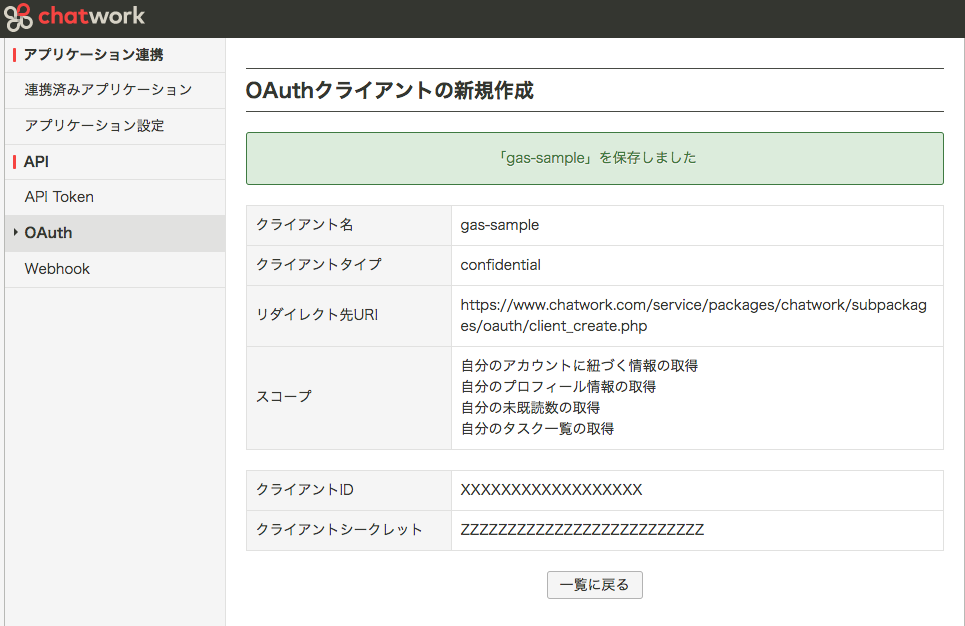This screenshot has width=965, height=626.
Task: Click the scope 自分のタスク一覧の取得
Action: pos(537,428)
